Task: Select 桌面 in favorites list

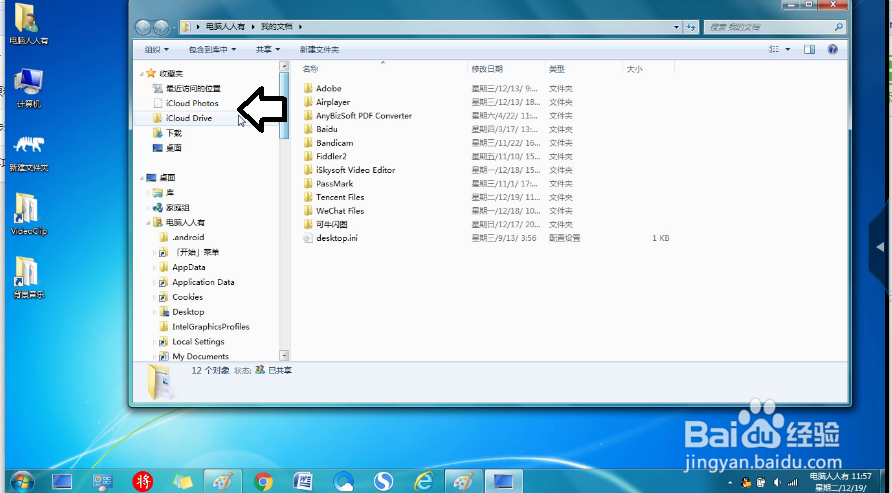Action: tap(174, 148)
